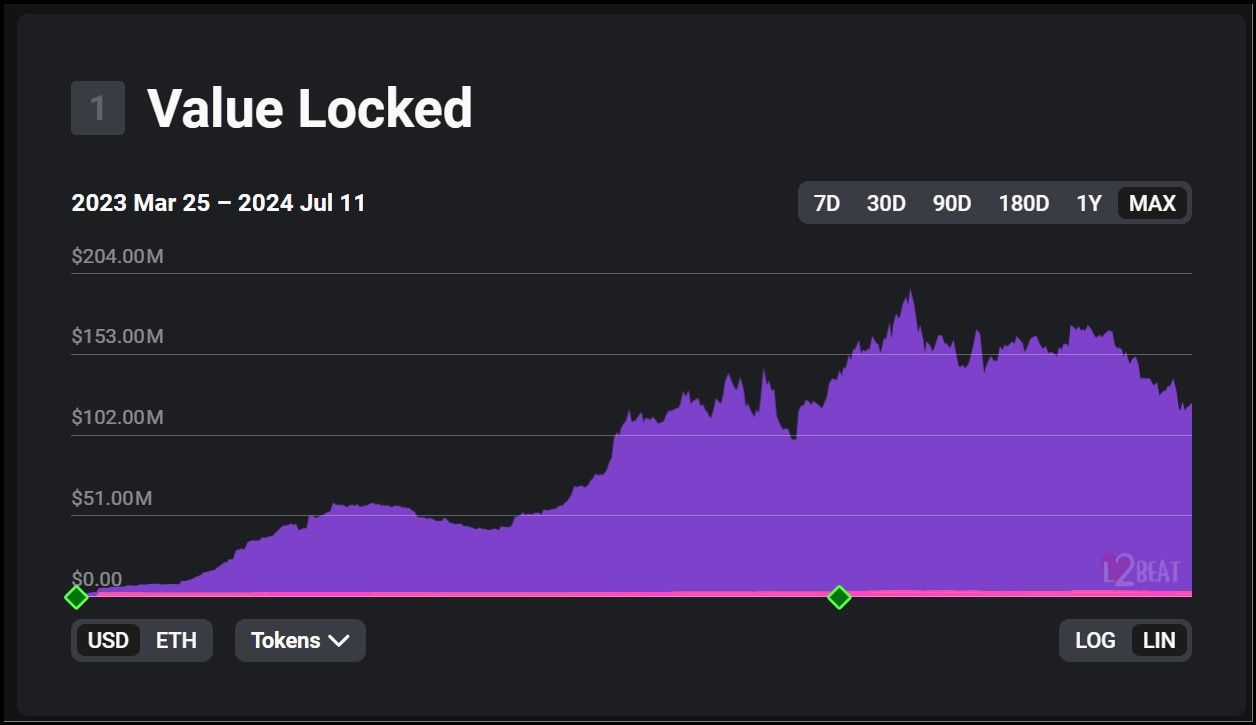Screen dimensions: 1256x725
Task: Open the Tokens dropdown
Action: (x=299, y=641)
